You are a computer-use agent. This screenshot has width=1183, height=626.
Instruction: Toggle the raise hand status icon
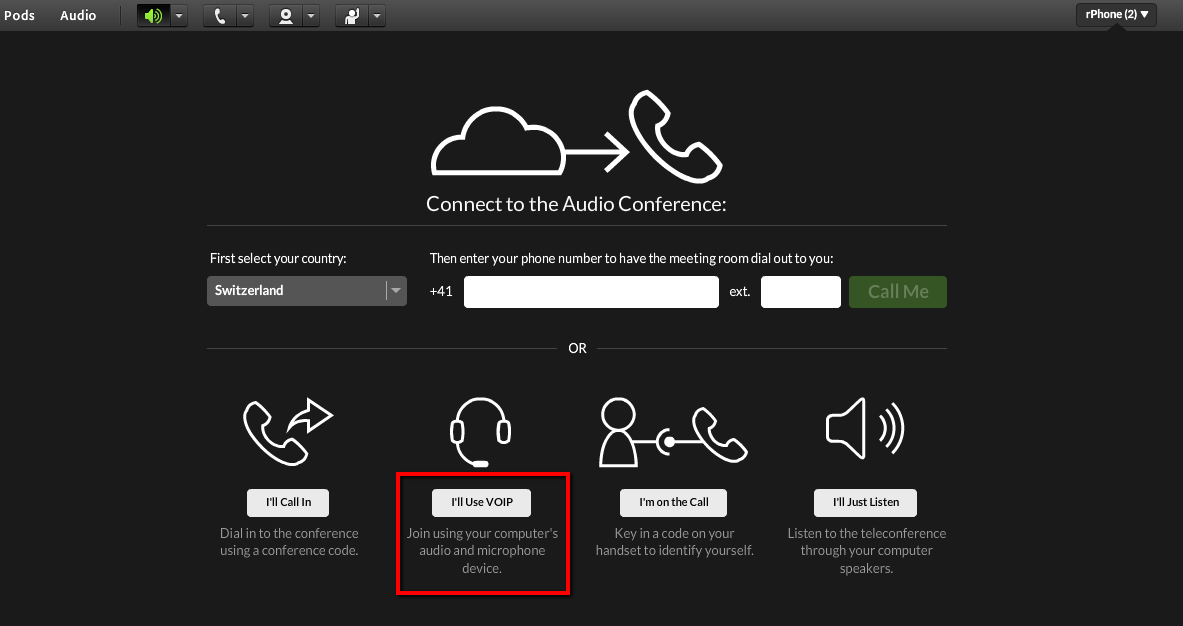pos(351,16)
